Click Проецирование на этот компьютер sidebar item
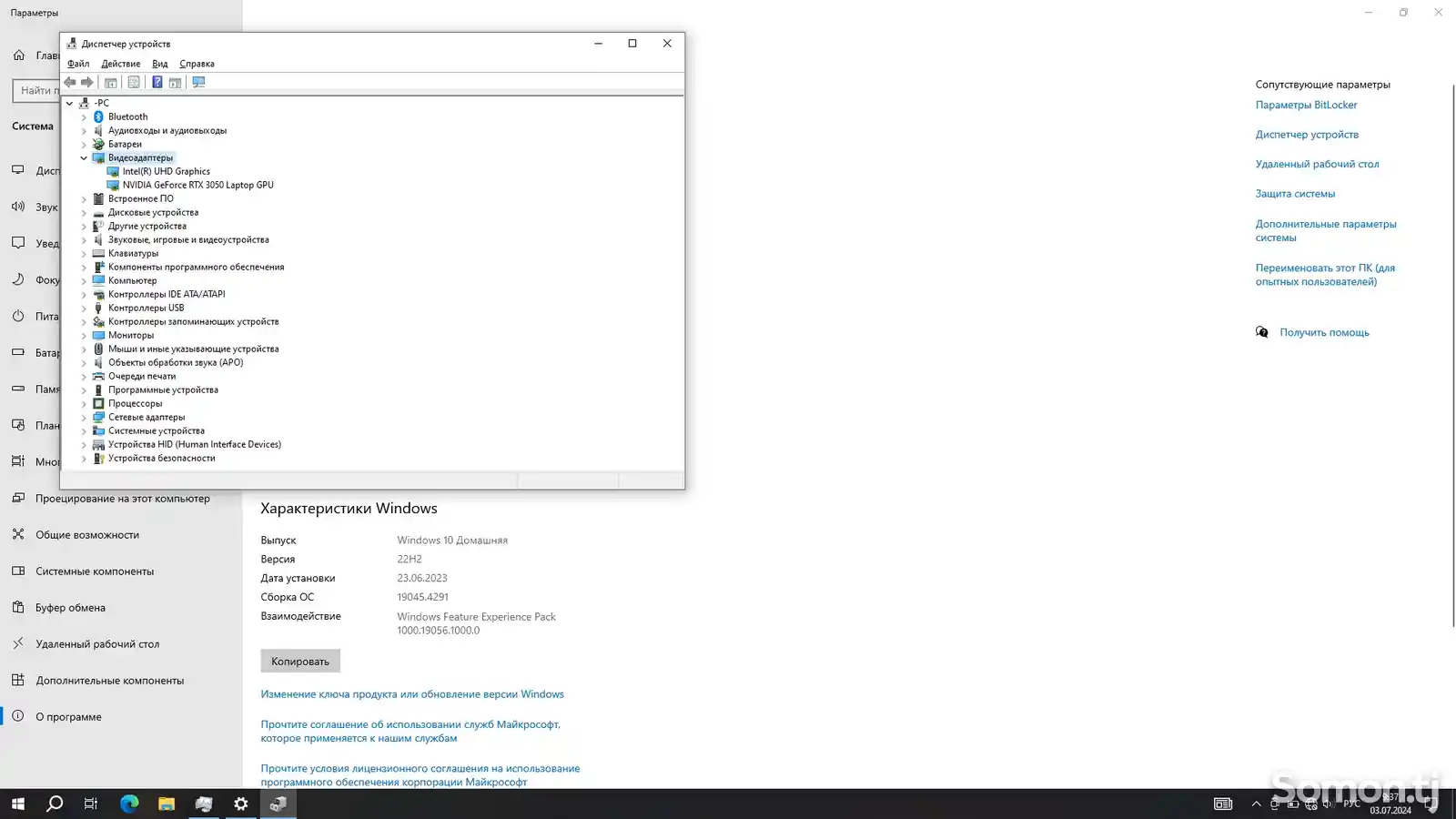1456x819 pixels. [x=121, y=498]
